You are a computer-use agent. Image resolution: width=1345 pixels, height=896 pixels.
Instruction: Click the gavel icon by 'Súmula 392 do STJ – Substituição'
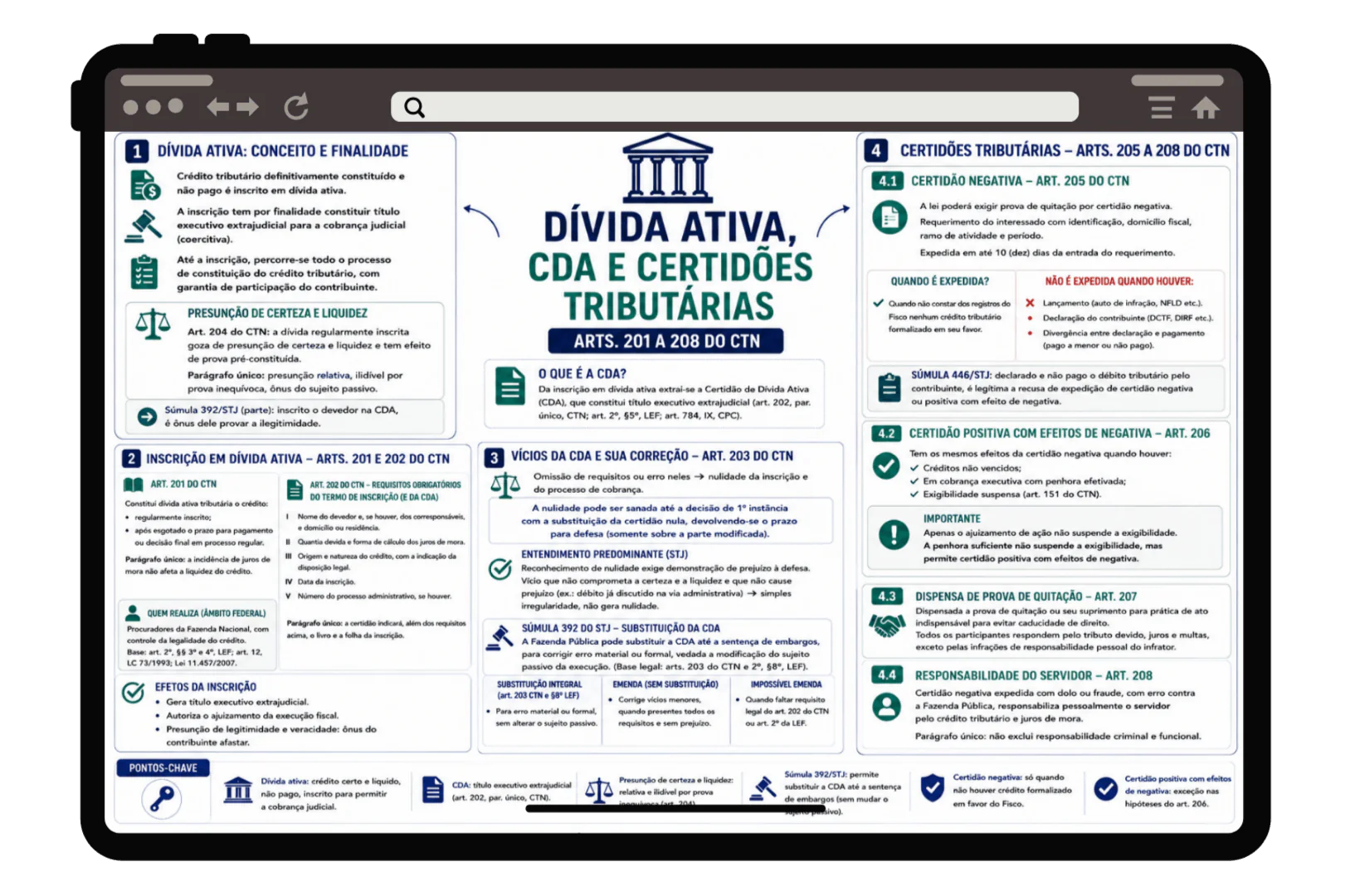(x=500, y=637)
